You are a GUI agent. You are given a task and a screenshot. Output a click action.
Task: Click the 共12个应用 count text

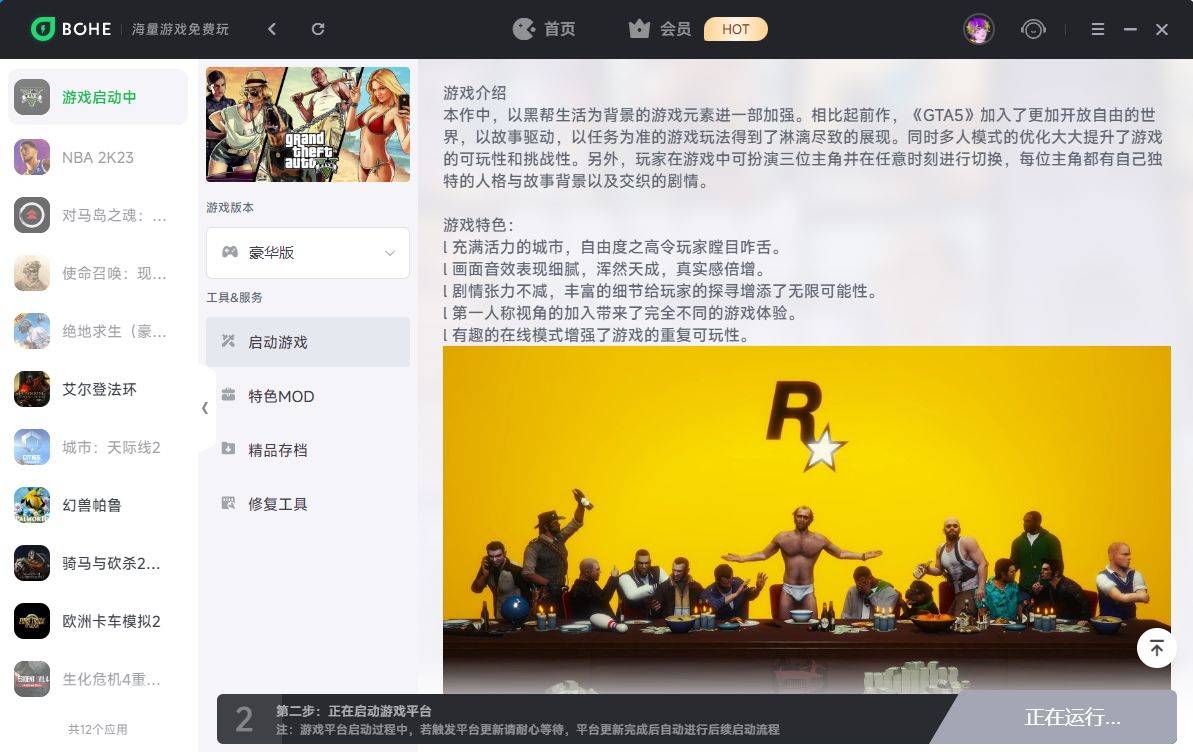(97, 729)
